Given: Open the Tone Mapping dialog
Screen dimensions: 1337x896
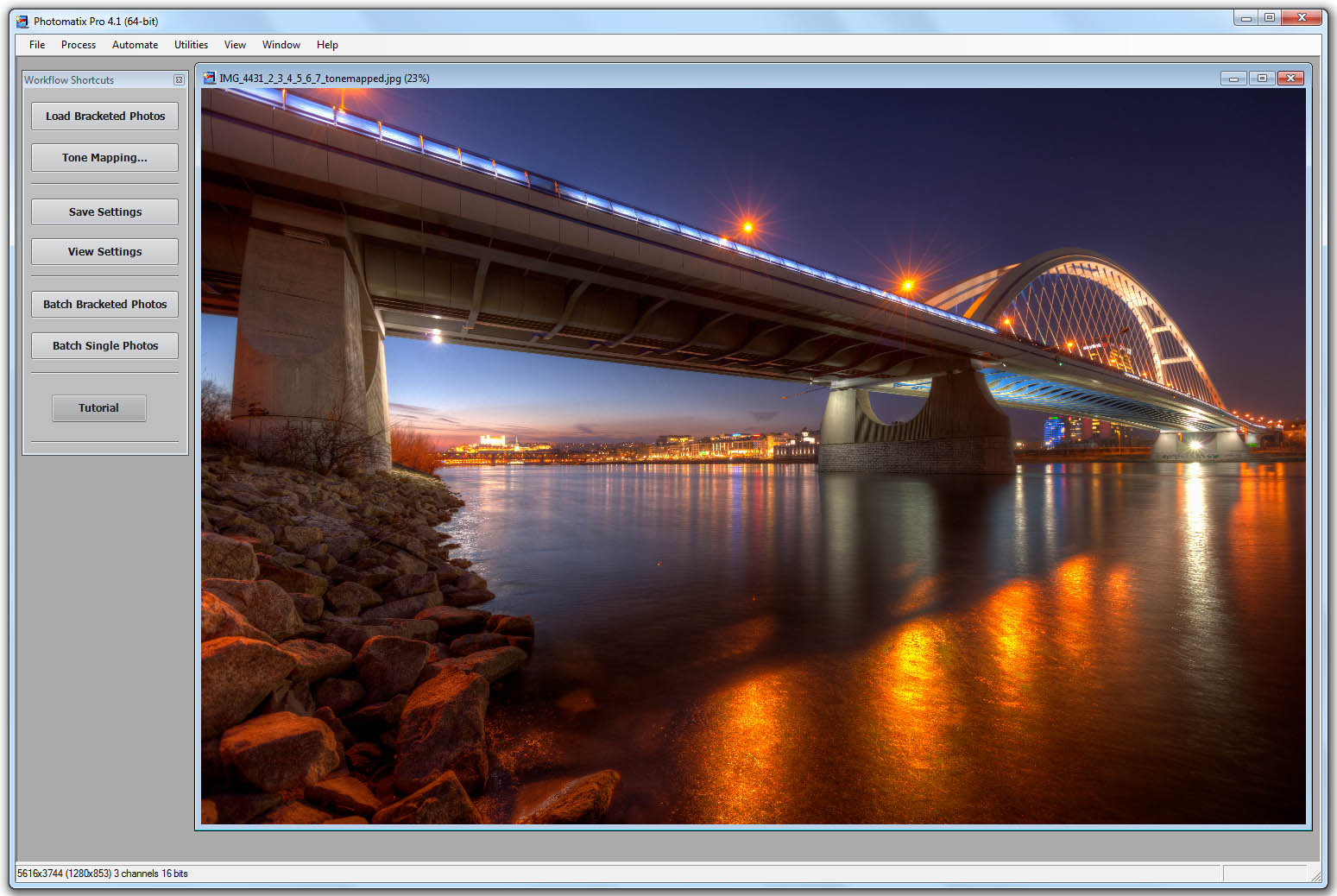Looking at the screenshot, I should point(104,157).
